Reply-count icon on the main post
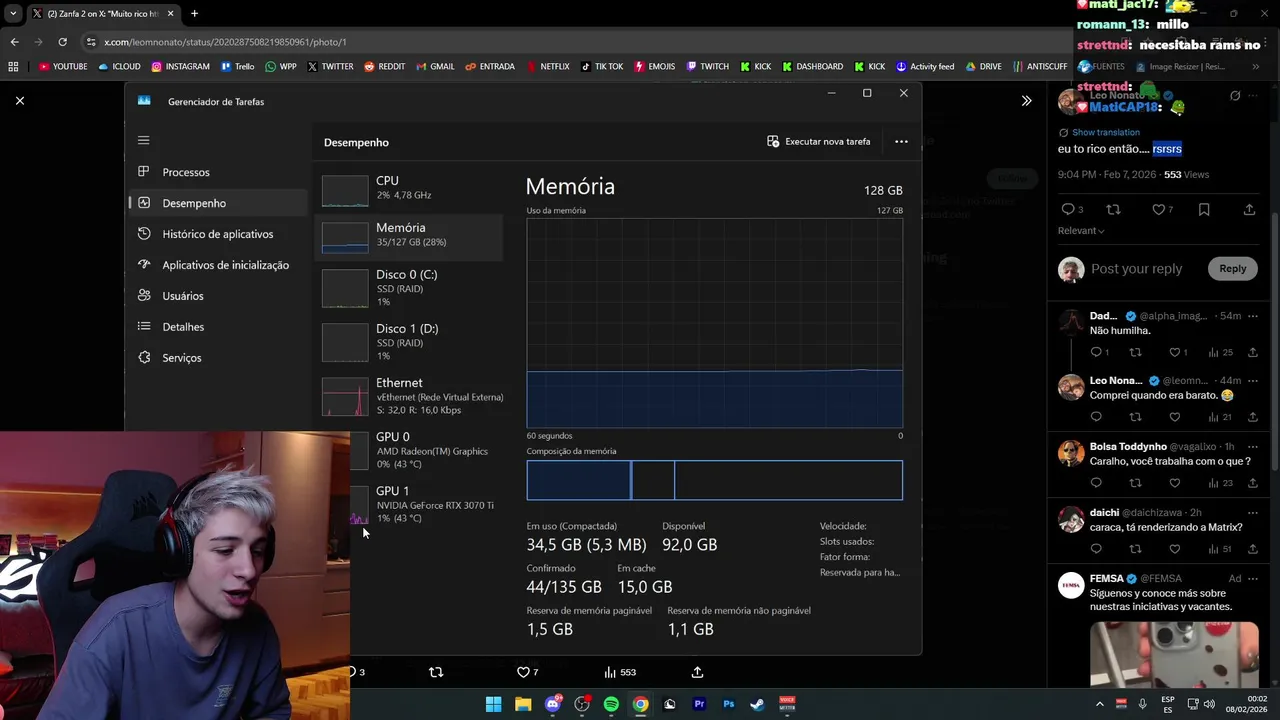 1068,209
